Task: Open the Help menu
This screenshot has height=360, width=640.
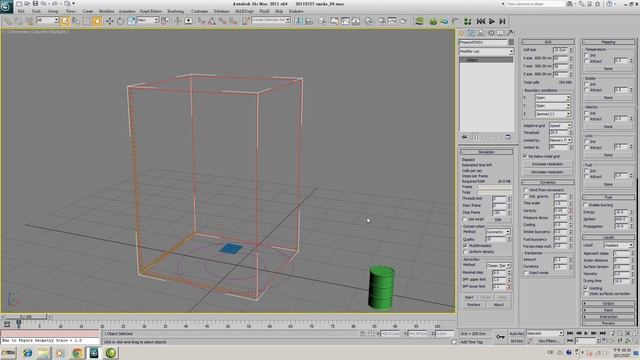Action: point(279,11)
